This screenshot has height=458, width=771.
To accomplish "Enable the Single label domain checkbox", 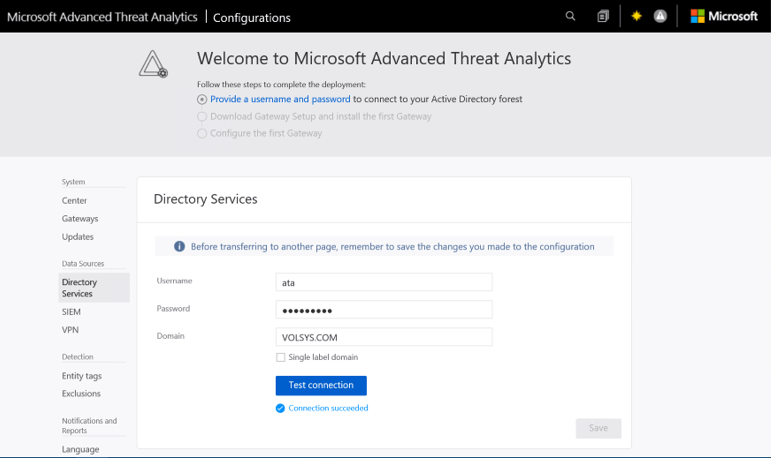I will point(281,357).
